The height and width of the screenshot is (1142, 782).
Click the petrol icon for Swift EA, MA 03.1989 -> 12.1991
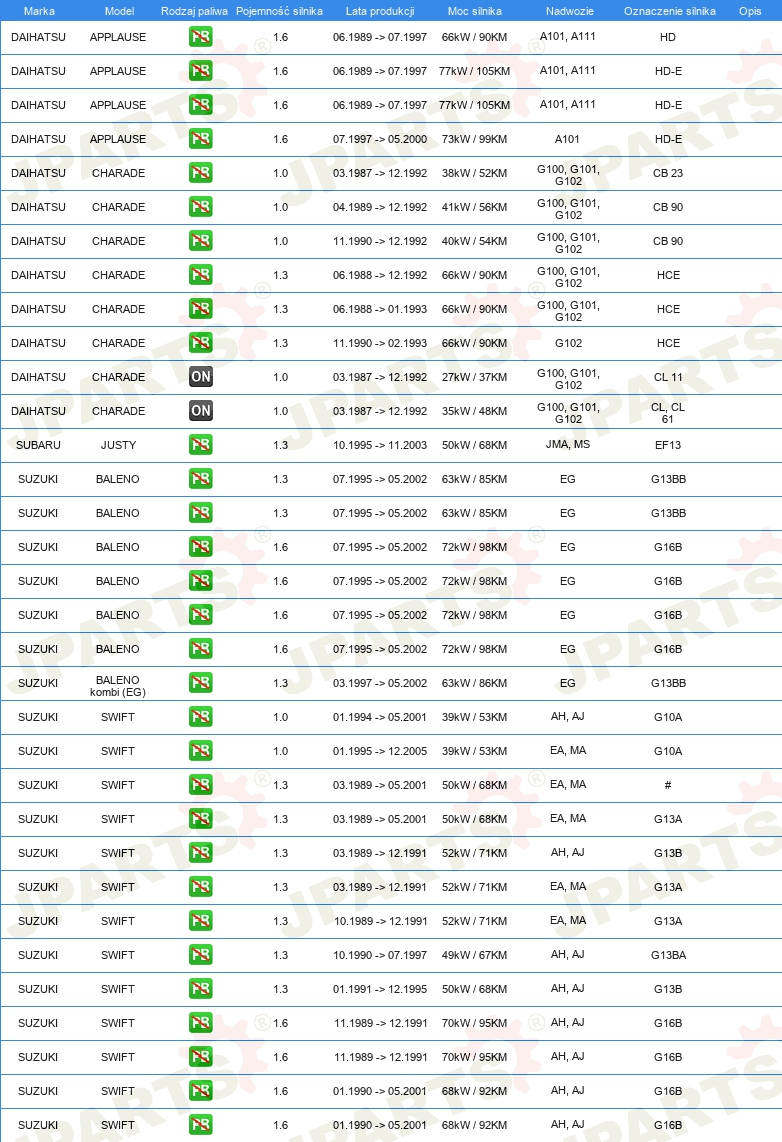tap(201, 887)
